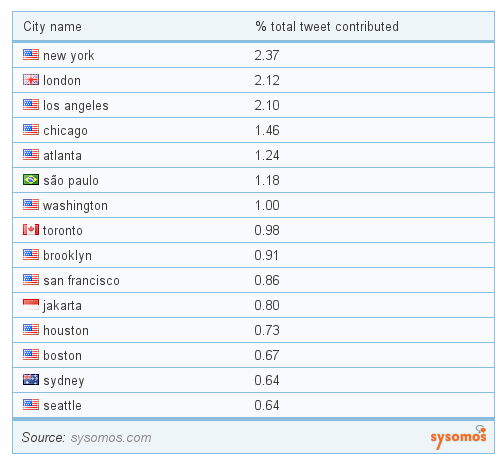This screenshot has width=504, height=463.
Task: Select the san francisco row label
Action: (x=81, y=280)
